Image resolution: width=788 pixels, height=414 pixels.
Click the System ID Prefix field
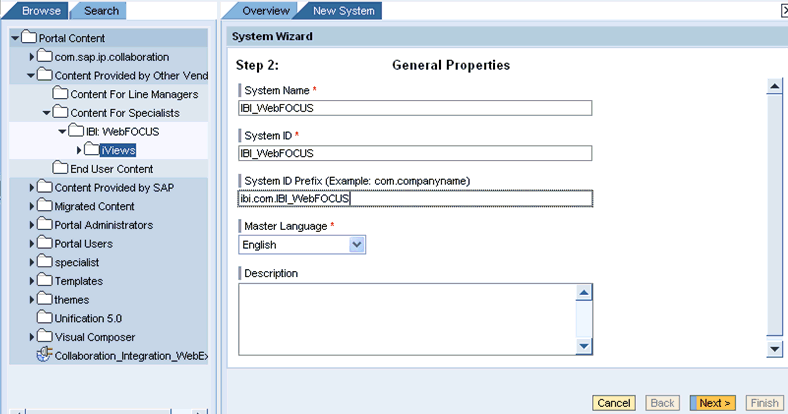point(415,198)
